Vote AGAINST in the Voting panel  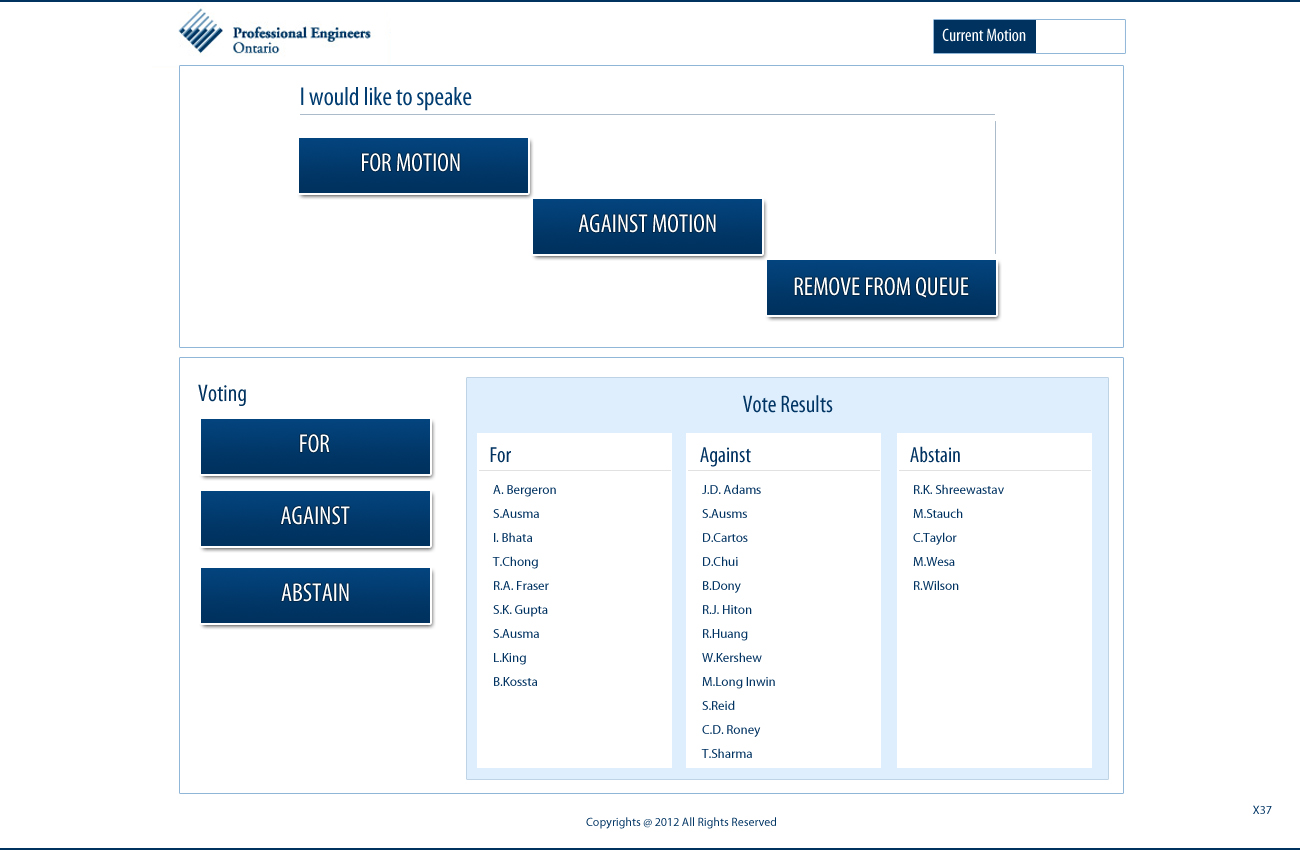pos(315,518)
